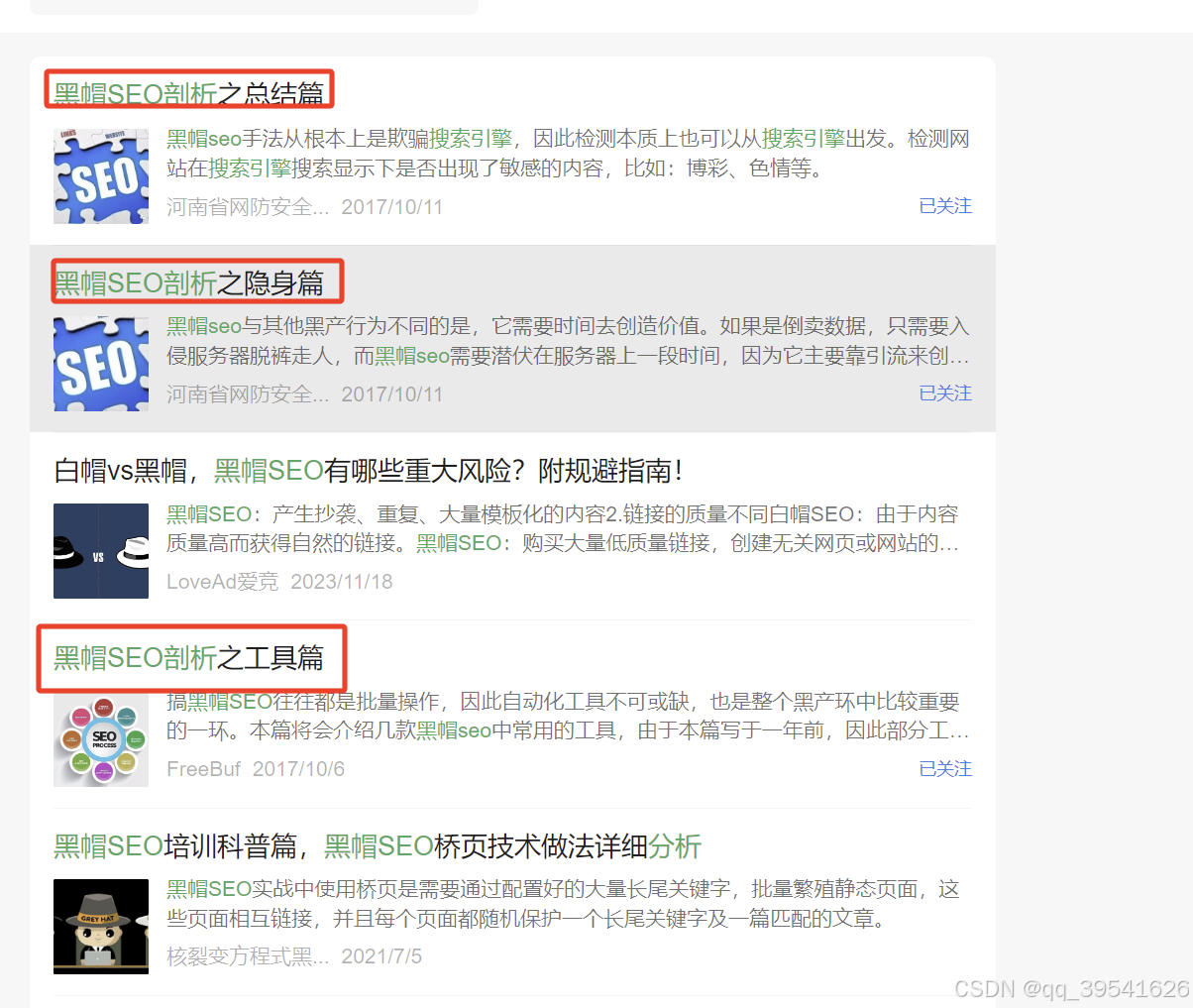Toggle 已关注 on the 隐身篇 article
Viewport: 1193px width, 1008px height.
[944, 393]
